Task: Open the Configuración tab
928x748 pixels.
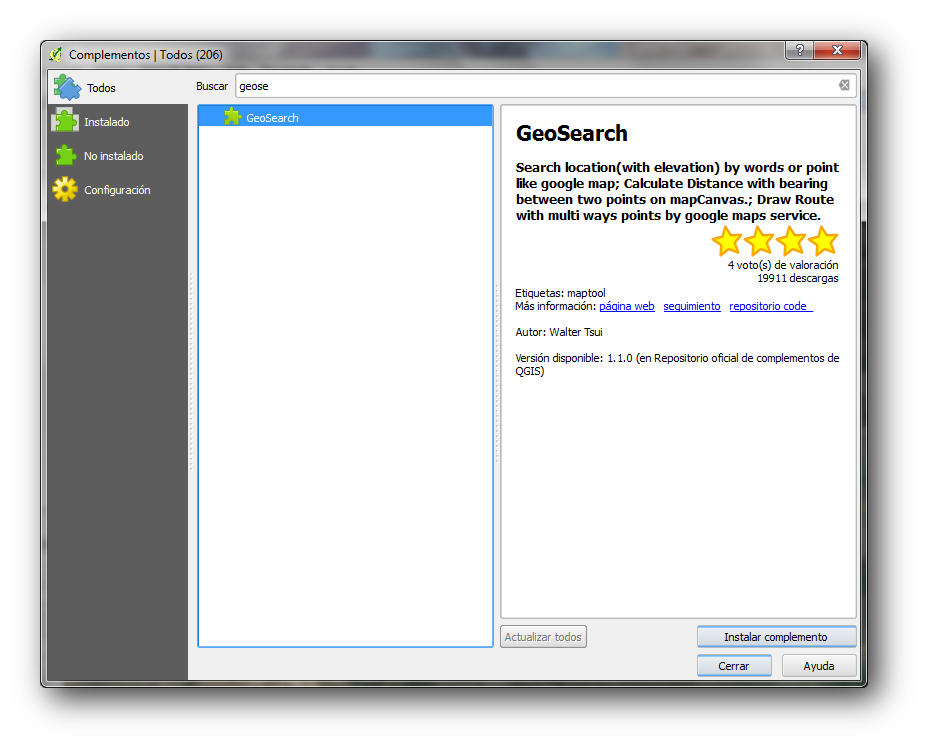Action: click(x=118, y=189)
